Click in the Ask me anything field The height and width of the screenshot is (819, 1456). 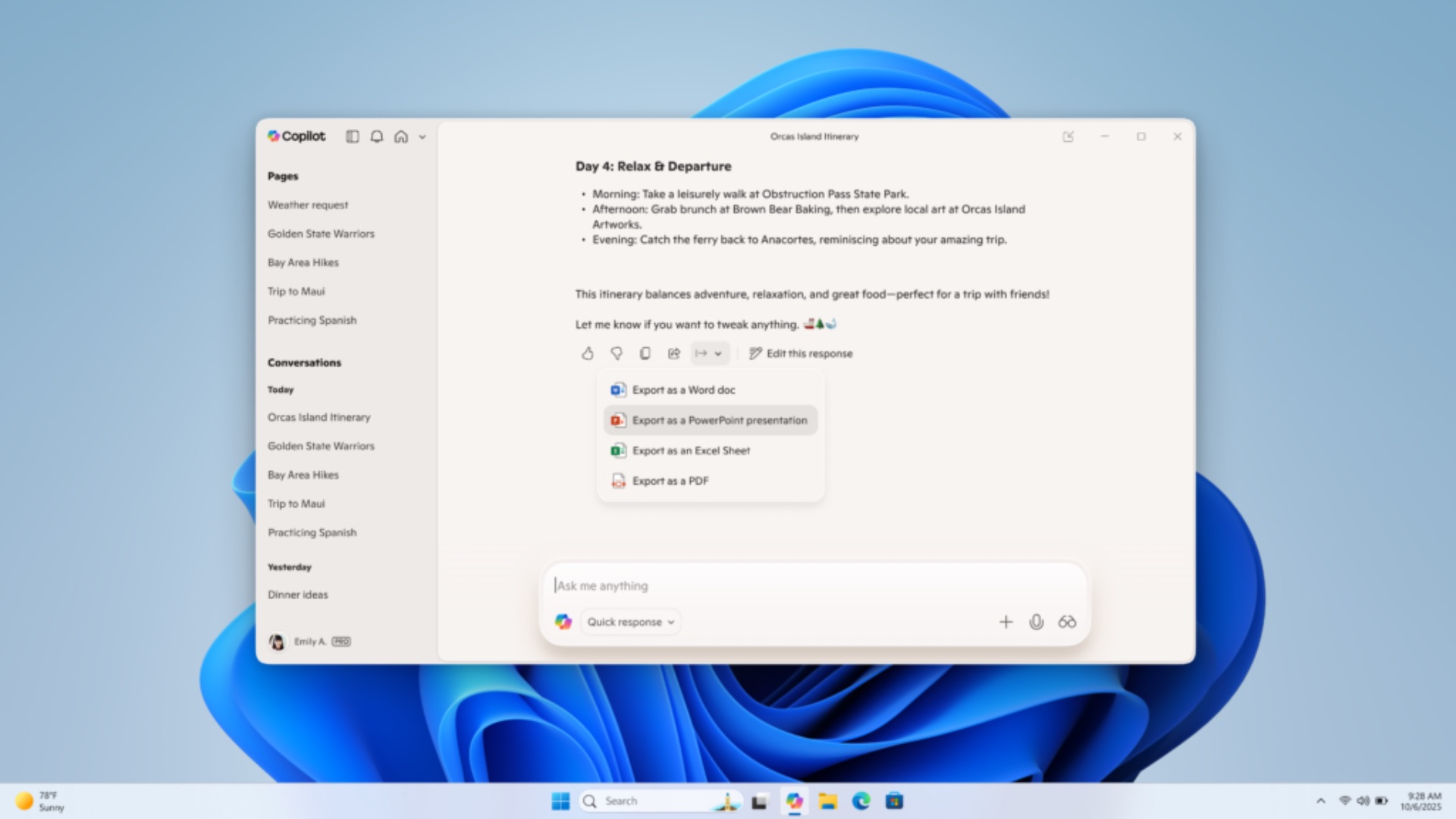758,585
